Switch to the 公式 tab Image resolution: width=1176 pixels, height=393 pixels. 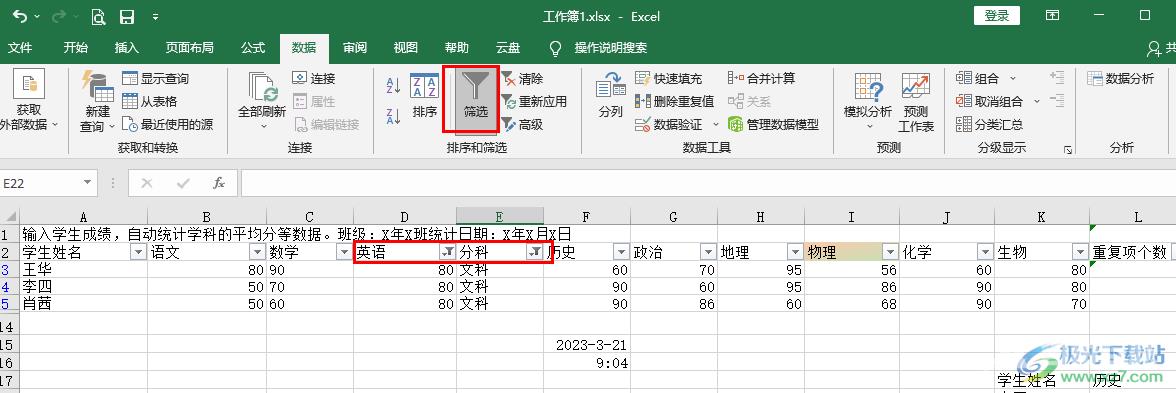[253, 48]
